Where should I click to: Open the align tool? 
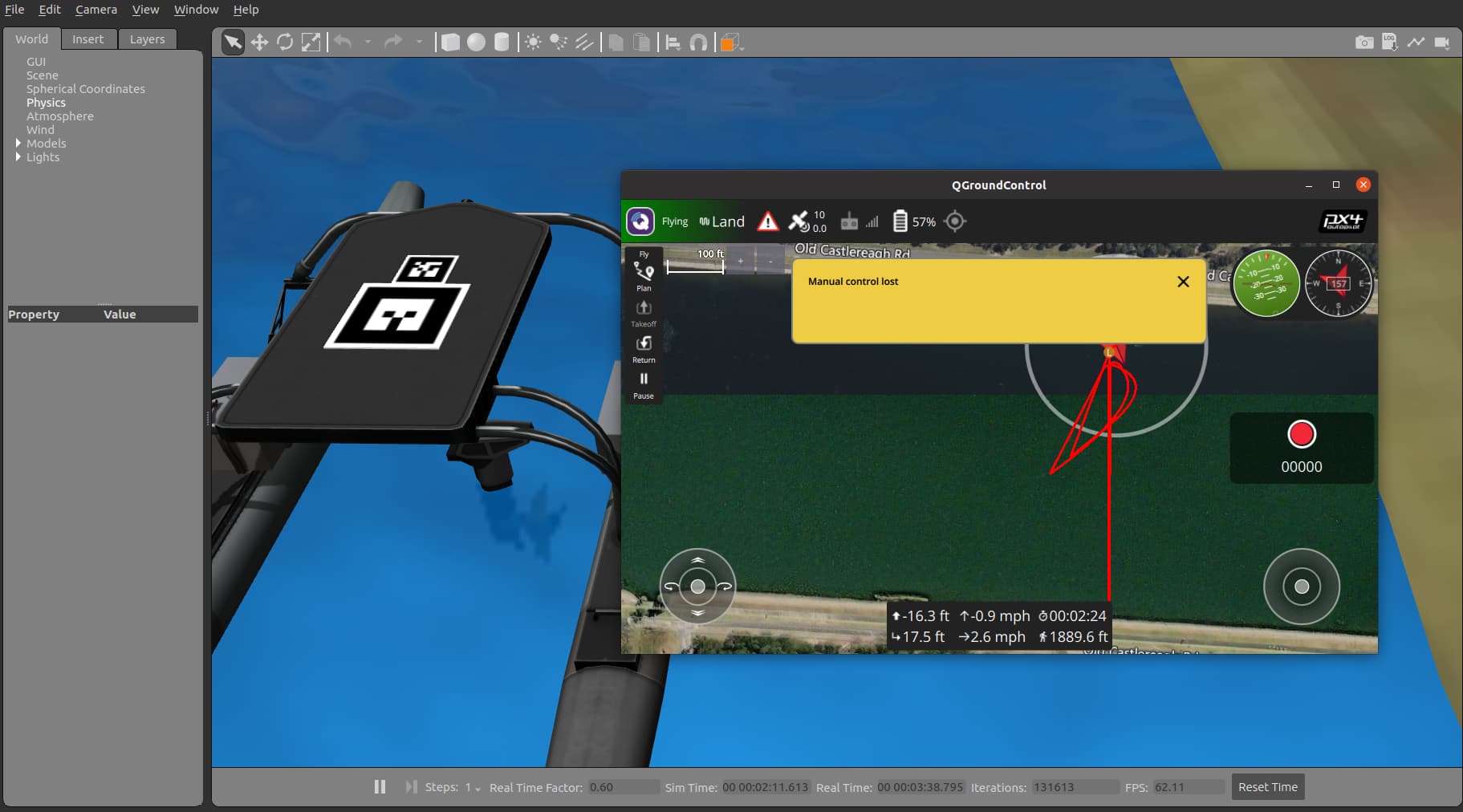pyautogui.click(x=673, y=43)
